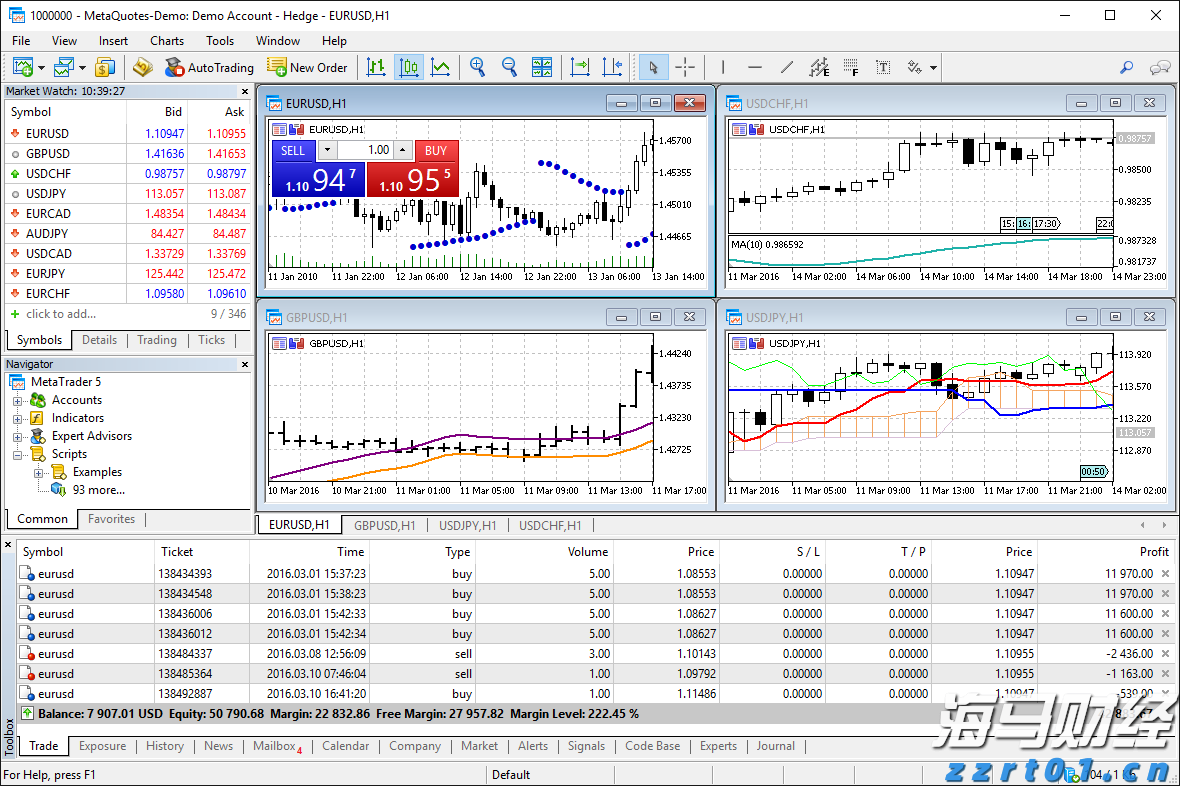
Task: Draw a trendline with the toolbar tool
Action: point(787,67)
